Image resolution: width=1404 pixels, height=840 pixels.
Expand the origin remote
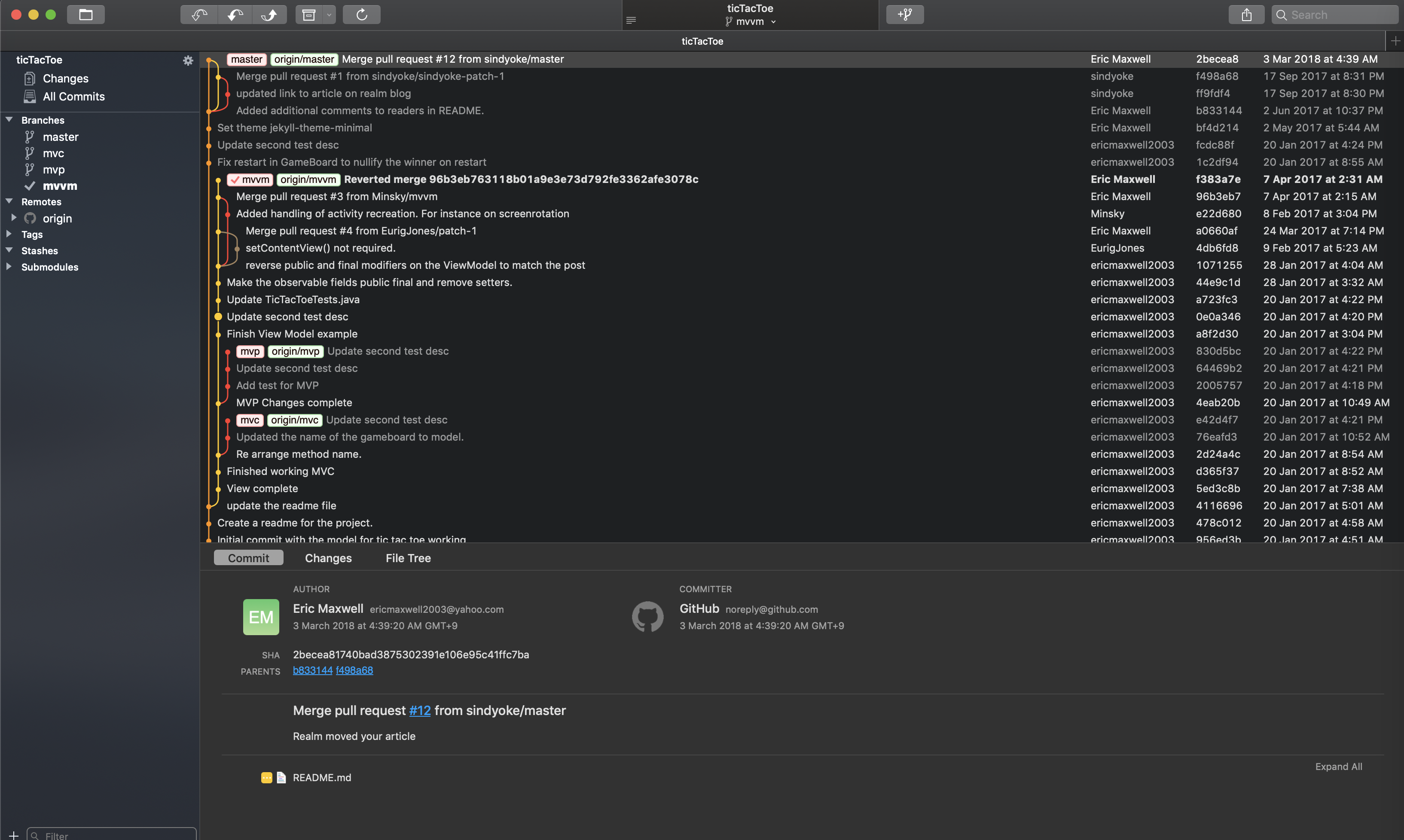[14, 217]
